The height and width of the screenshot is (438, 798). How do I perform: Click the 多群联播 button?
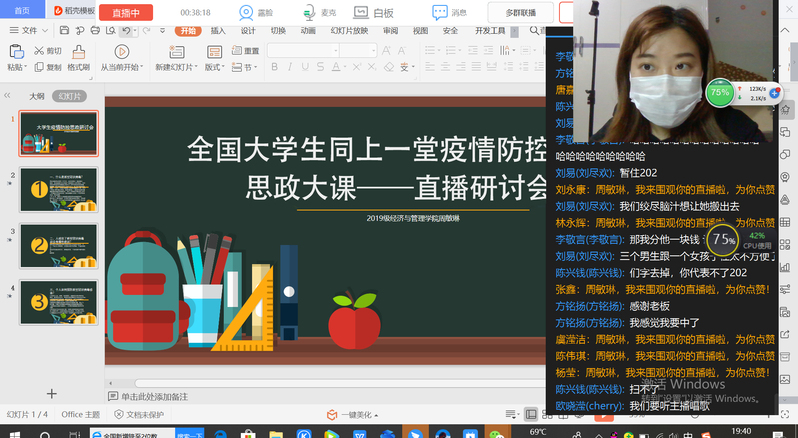coord(520,13)
